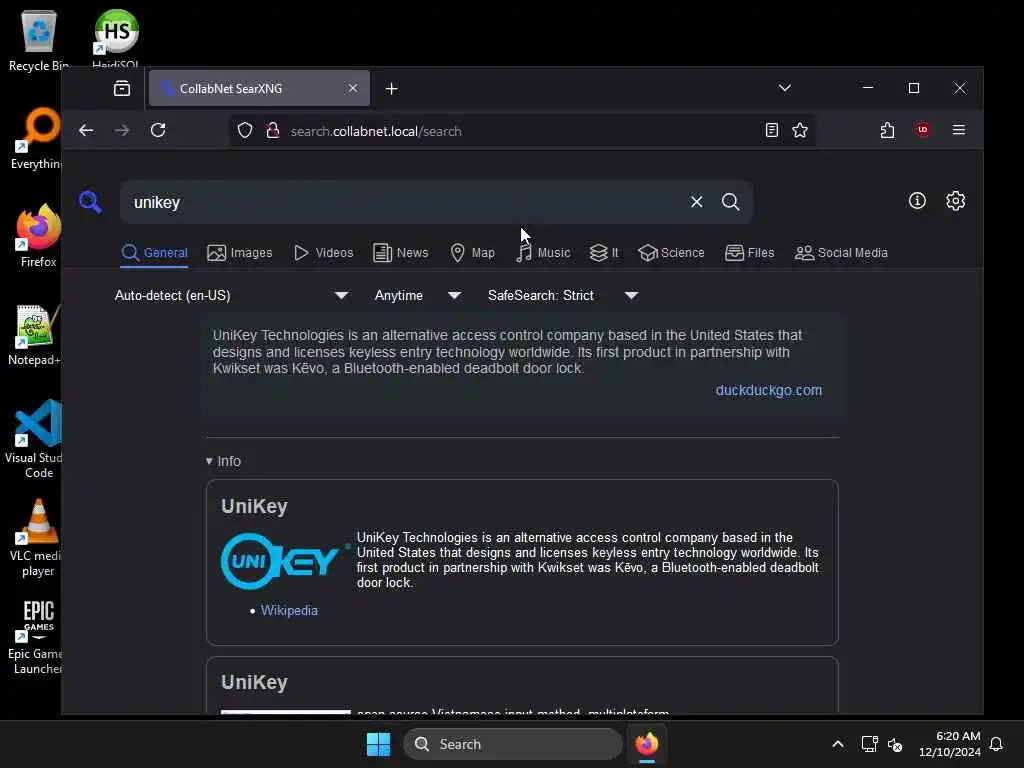Switch to Map results tab

tap(472, 253)
